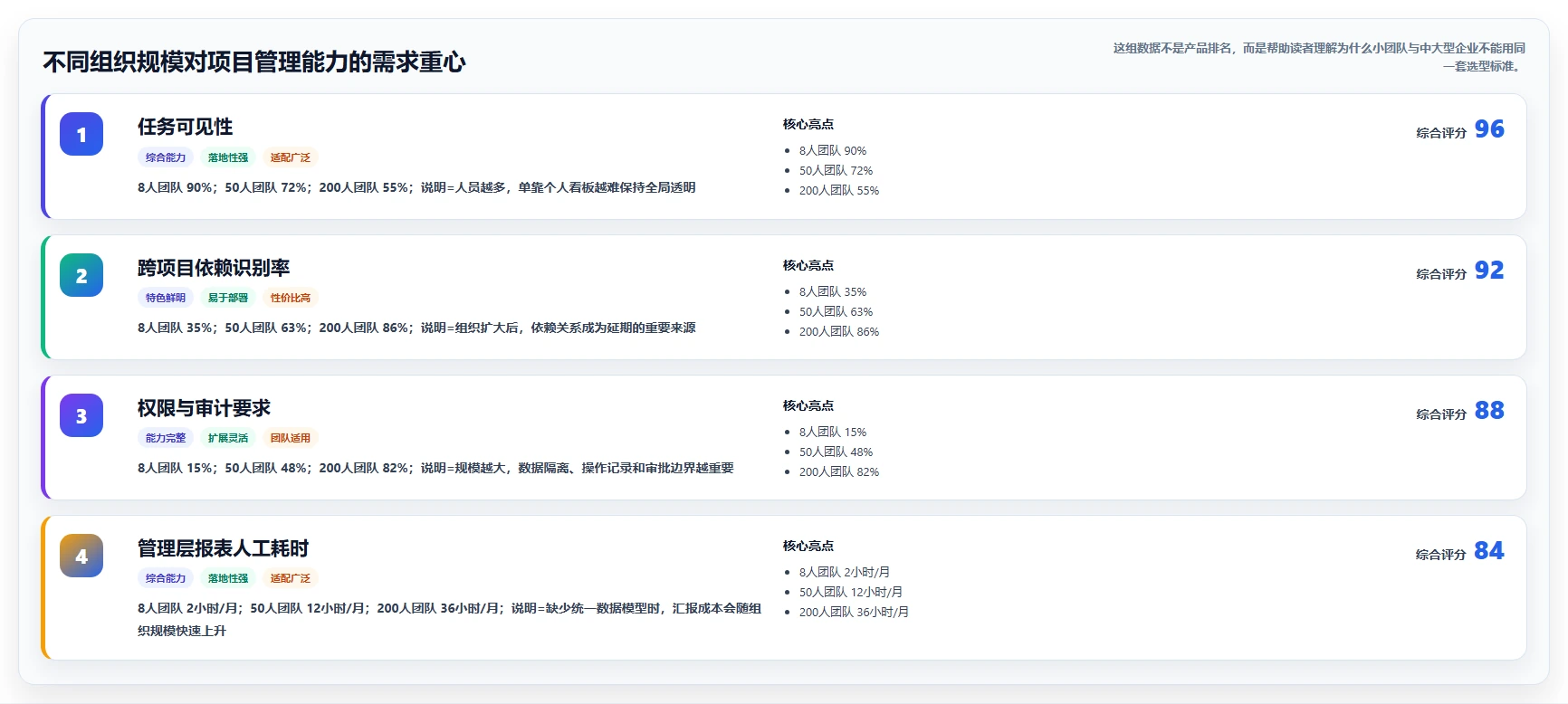The width and height of the screenshot is (1568, 704).
Task: Click the 8人团队 2小时/月 bullet
Action: tap(845, 573)
